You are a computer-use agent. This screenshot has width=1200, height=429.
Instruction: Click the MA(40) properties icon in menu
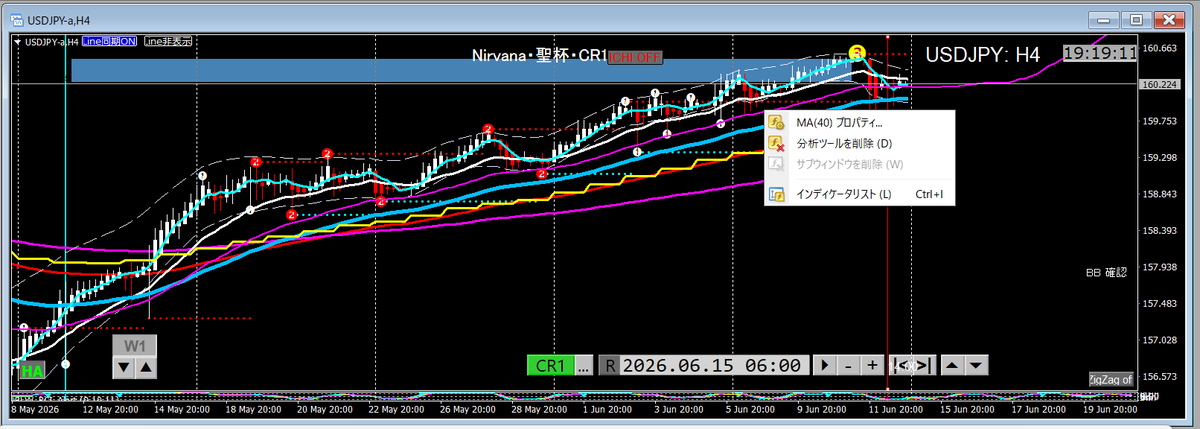coord(776,123)
